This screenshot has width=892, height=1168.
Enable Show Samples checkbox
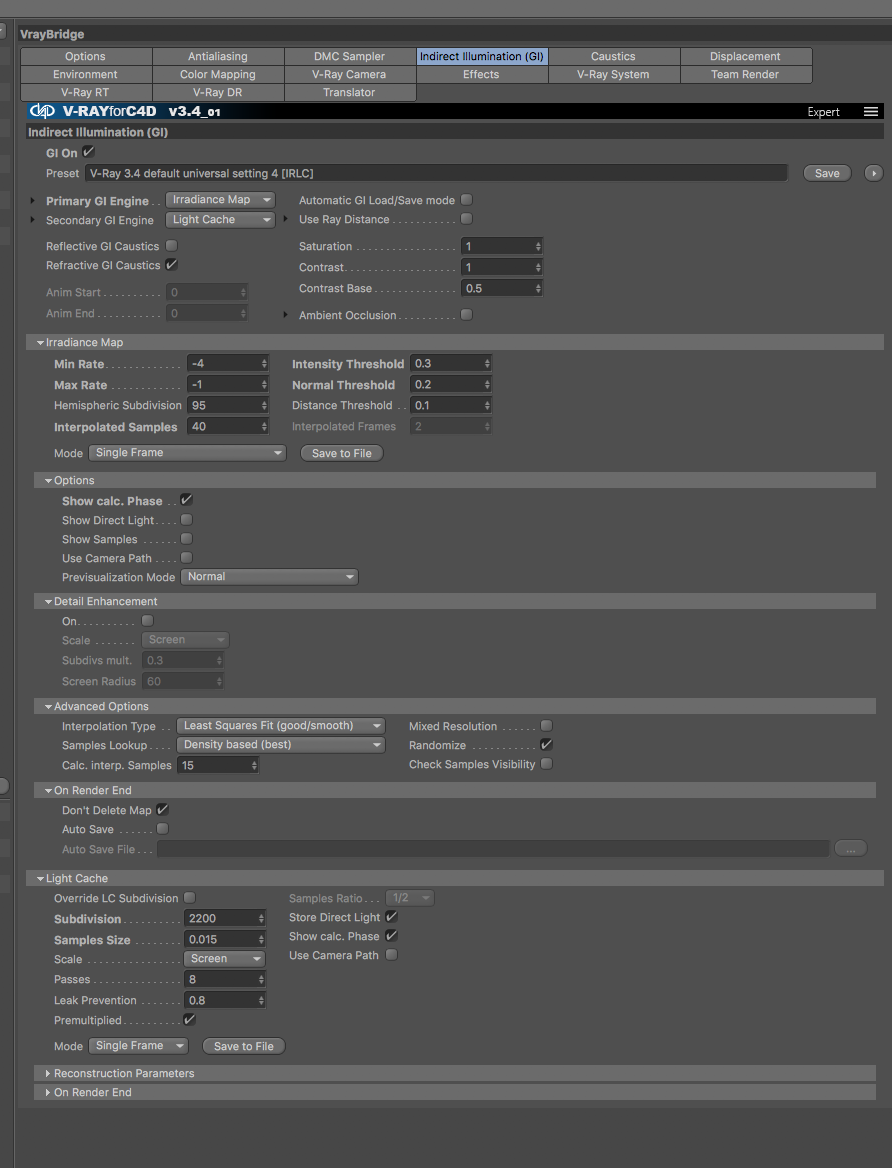[186, 539]
